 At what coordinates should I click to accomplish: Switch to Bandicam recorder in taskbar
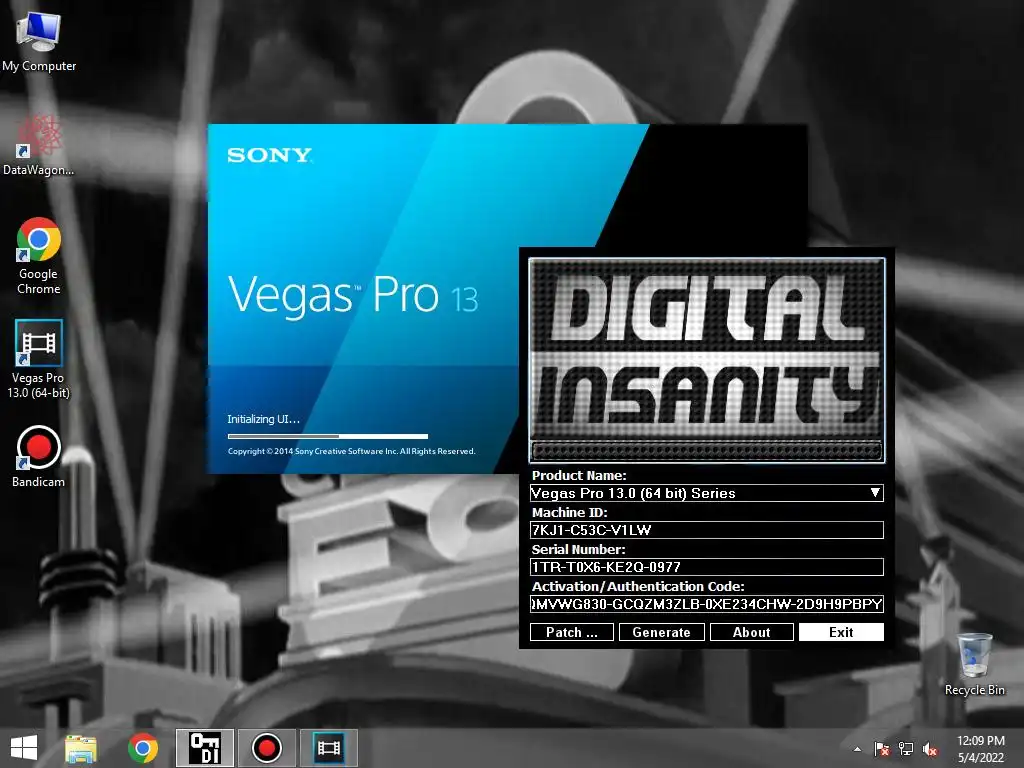(266, 748)
